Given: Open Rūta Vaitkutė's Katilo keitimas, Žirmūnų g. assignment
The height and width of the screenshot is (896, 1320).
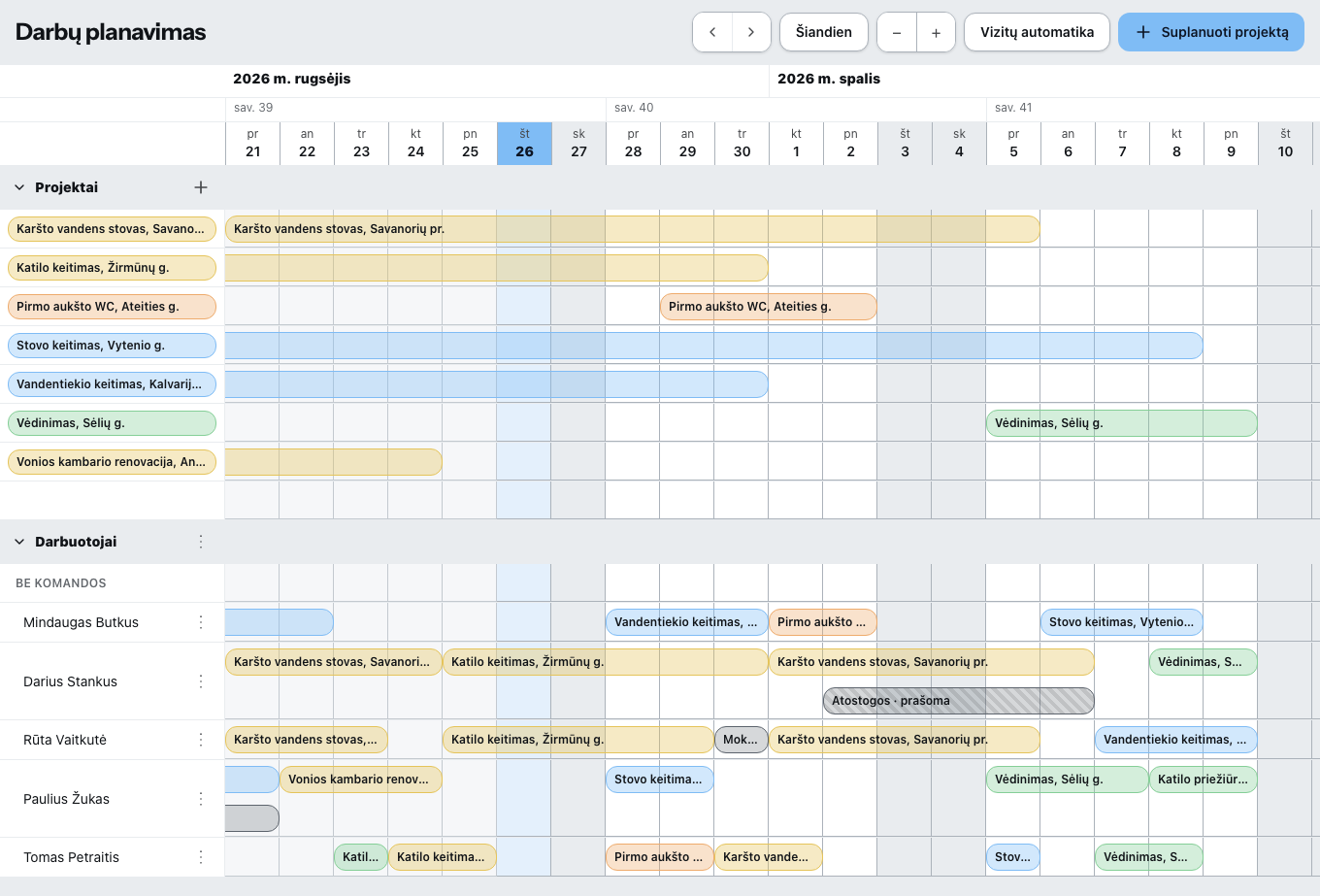Looking at the screenshot, I should pyautogui.click(x=578, y=740).
